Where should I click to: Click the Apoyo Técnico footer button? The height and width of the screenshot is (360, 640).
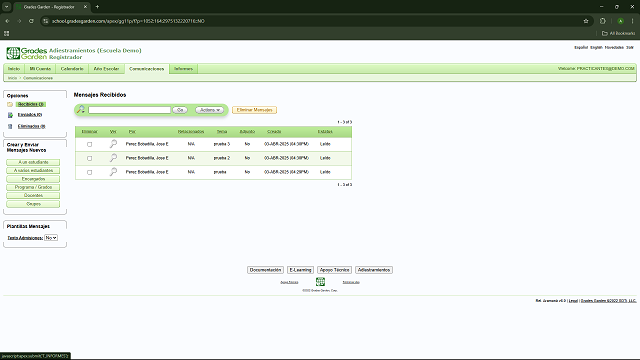(334, 270)
